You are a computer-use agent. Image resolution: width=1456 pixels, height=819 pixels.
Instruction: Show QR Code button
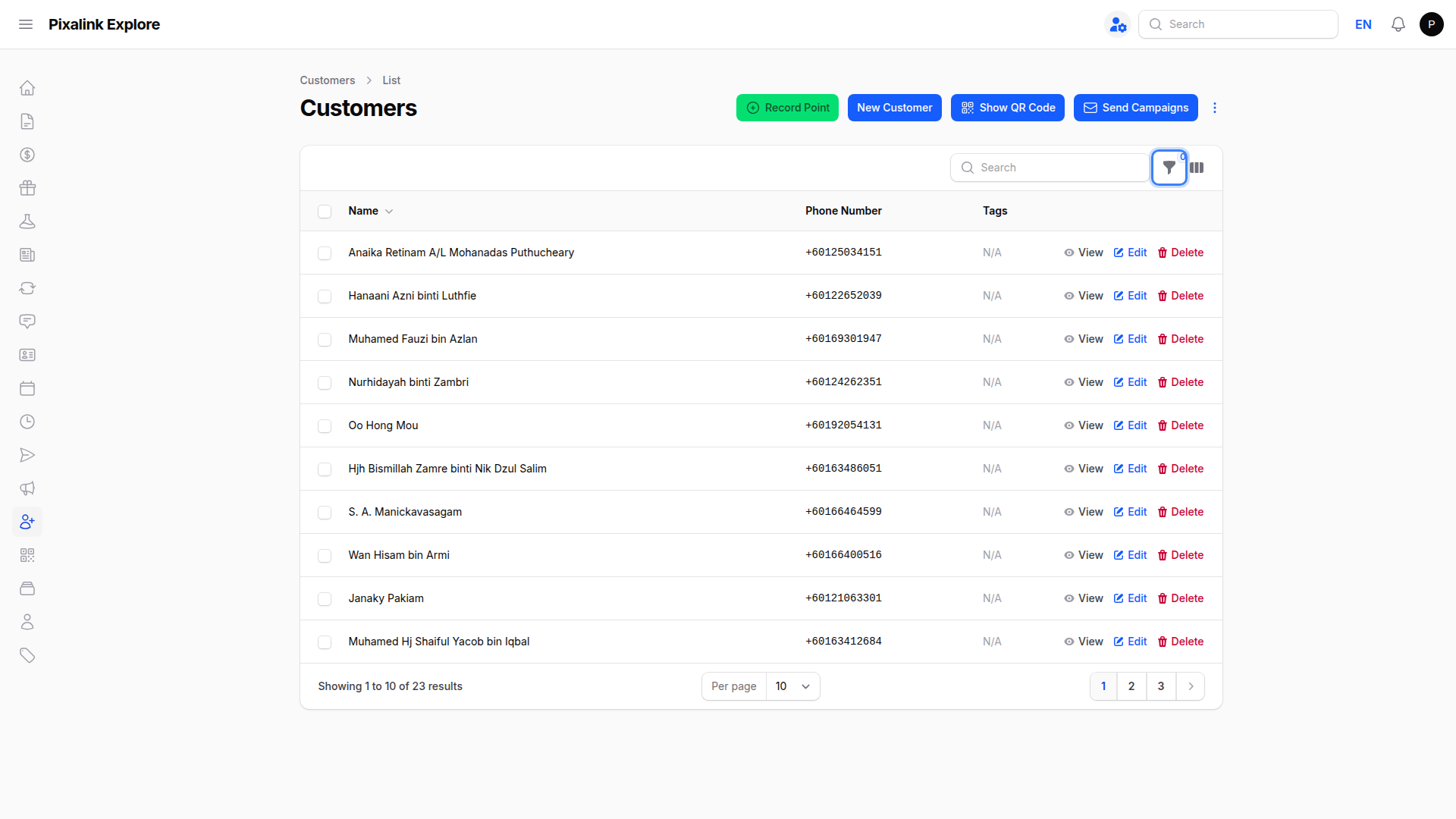click(1008, 108)
